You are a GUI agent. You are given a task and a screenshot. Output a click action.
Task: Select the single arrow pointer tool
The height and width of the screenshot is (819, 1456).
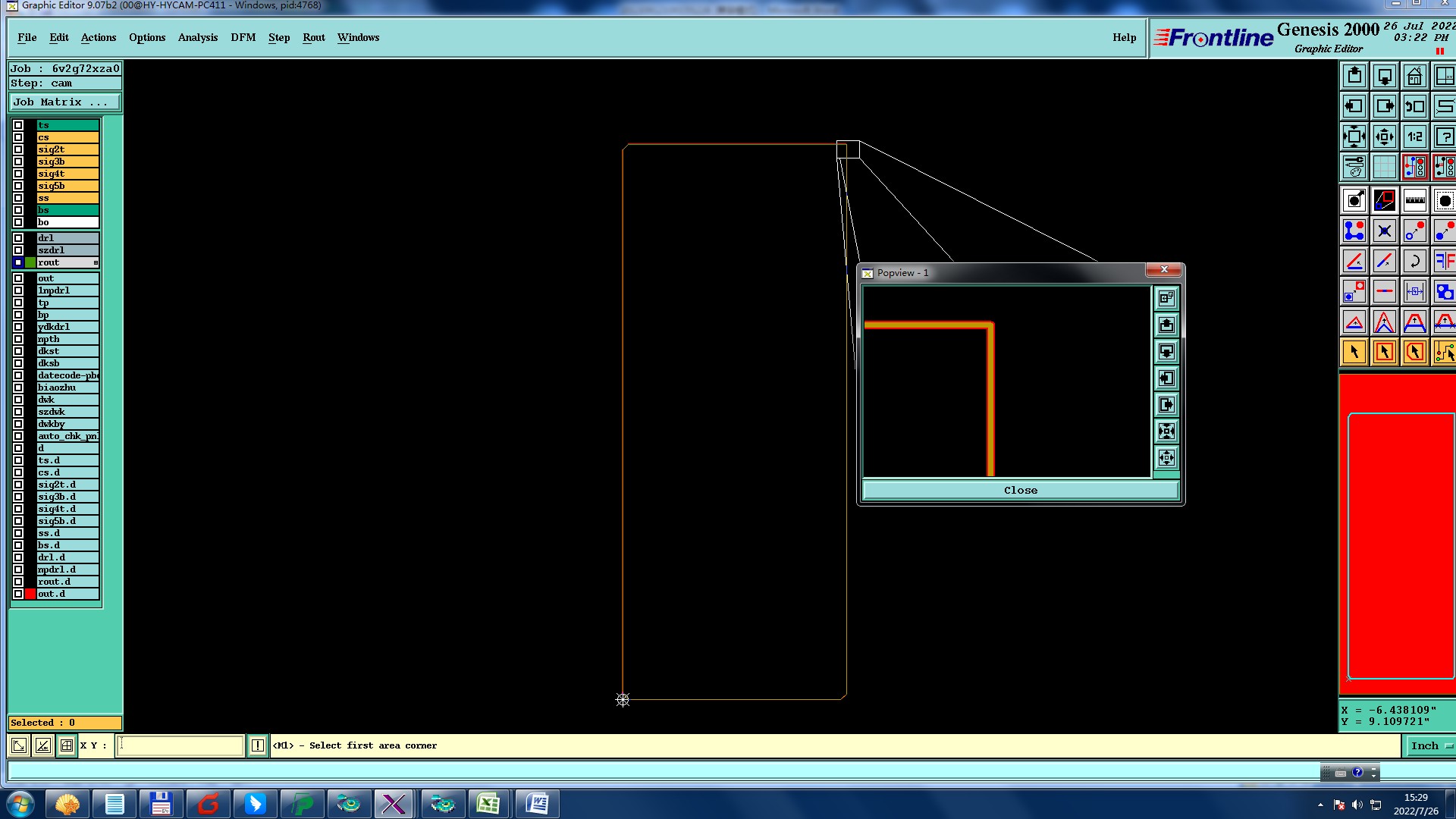click(1354, 352)
